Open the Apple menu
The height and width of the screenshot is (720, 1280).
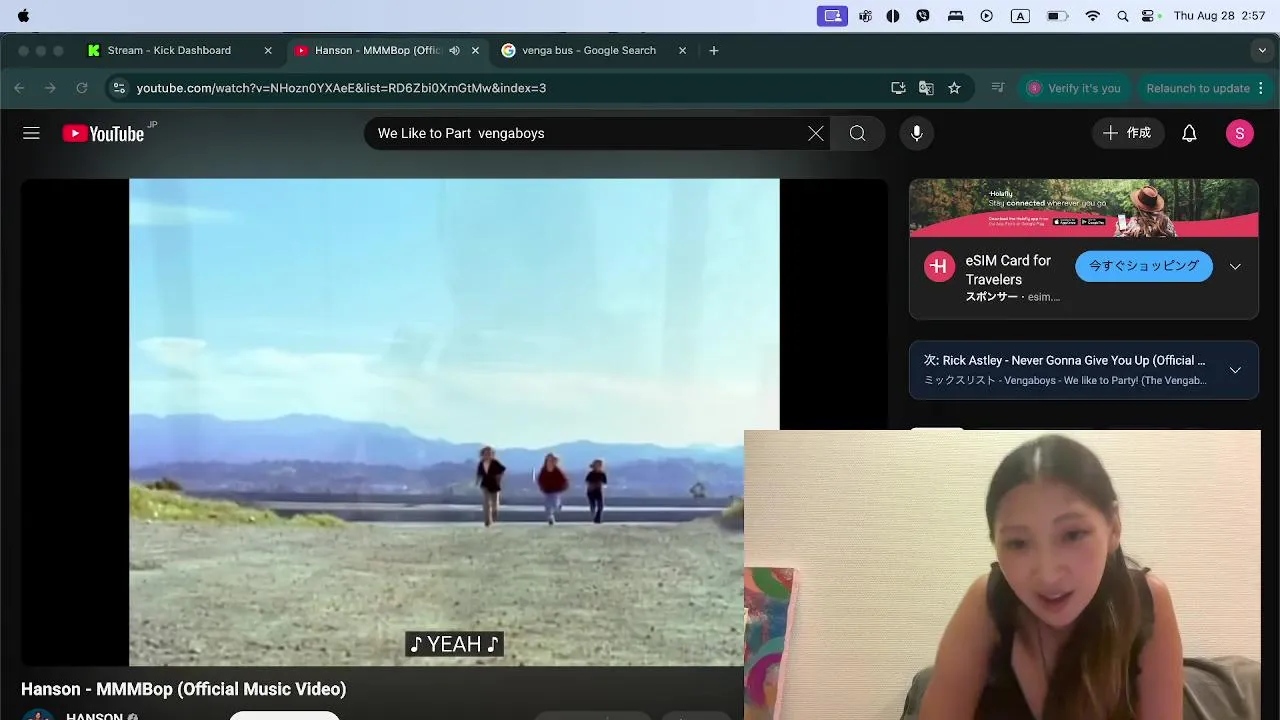[23, 16]
